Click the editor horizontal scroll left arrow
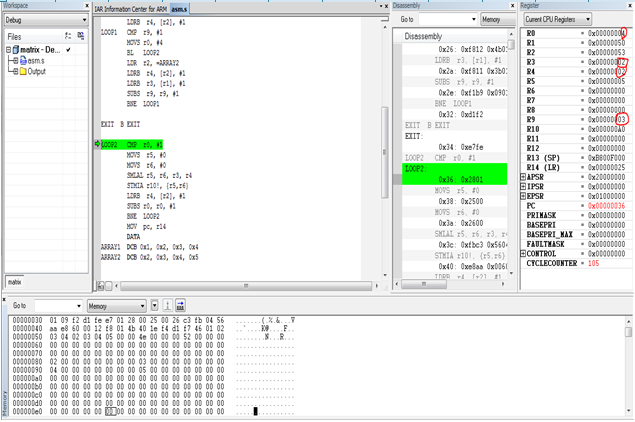Viewport: 635px width, 422px height. point(117,286)
